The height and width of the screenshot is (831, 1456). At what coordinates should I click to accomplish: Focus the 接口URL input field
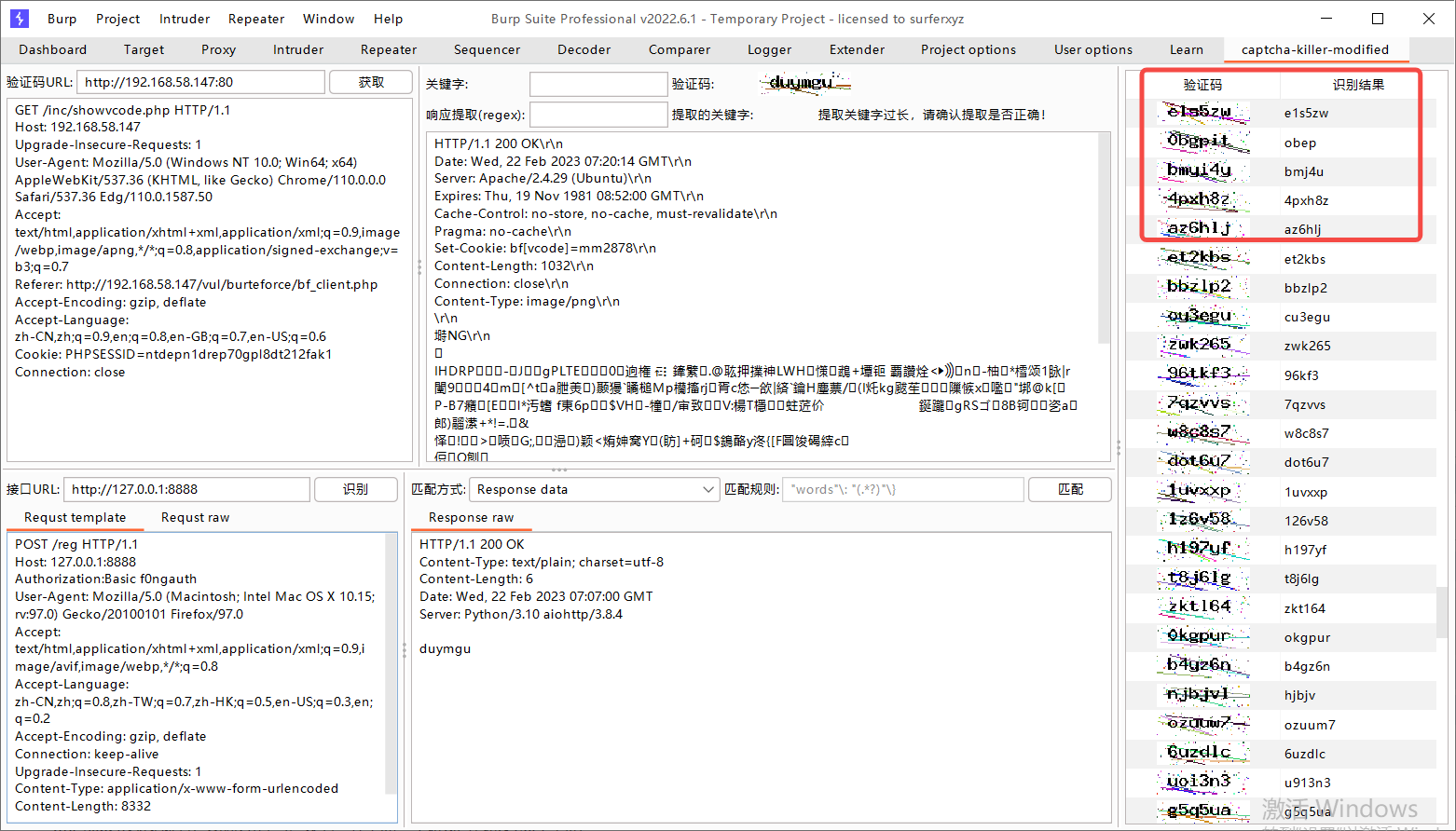(186, 489)
